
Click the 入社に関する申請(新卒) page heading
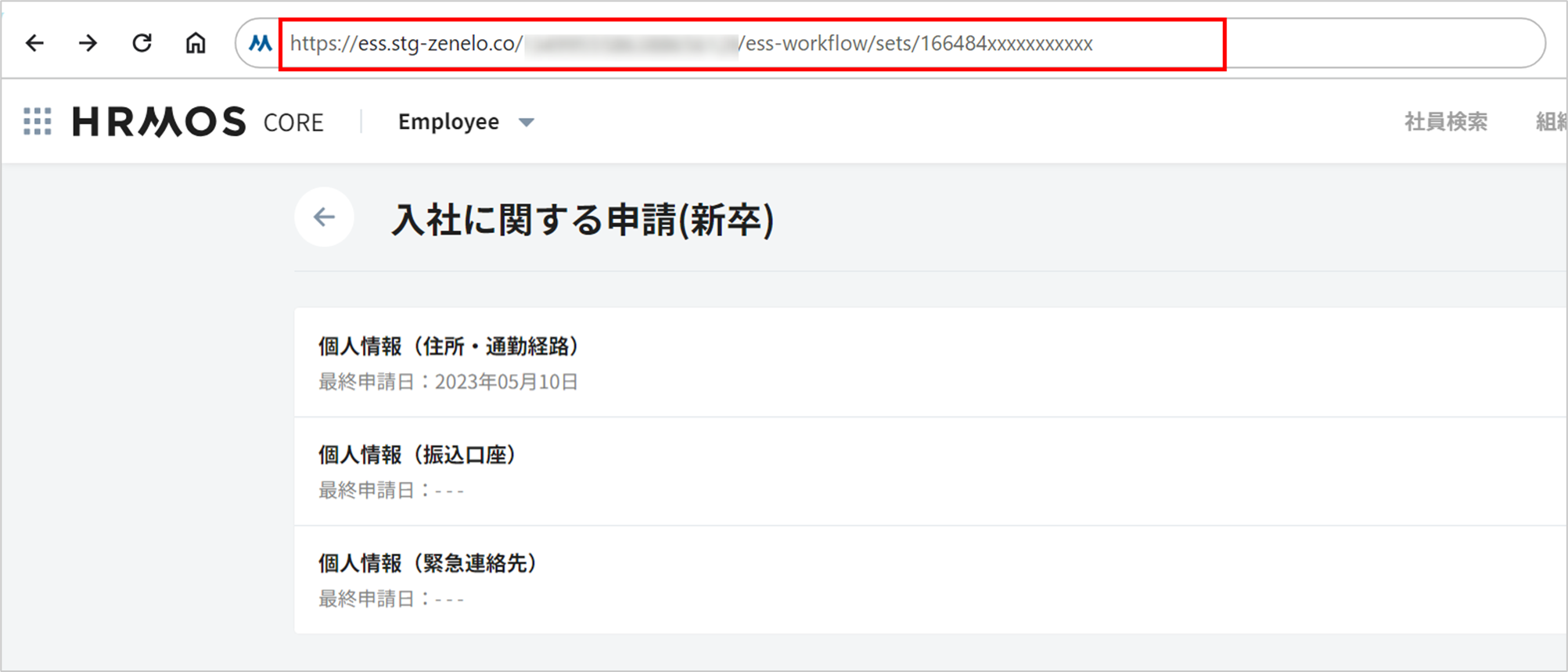point(583,220)
